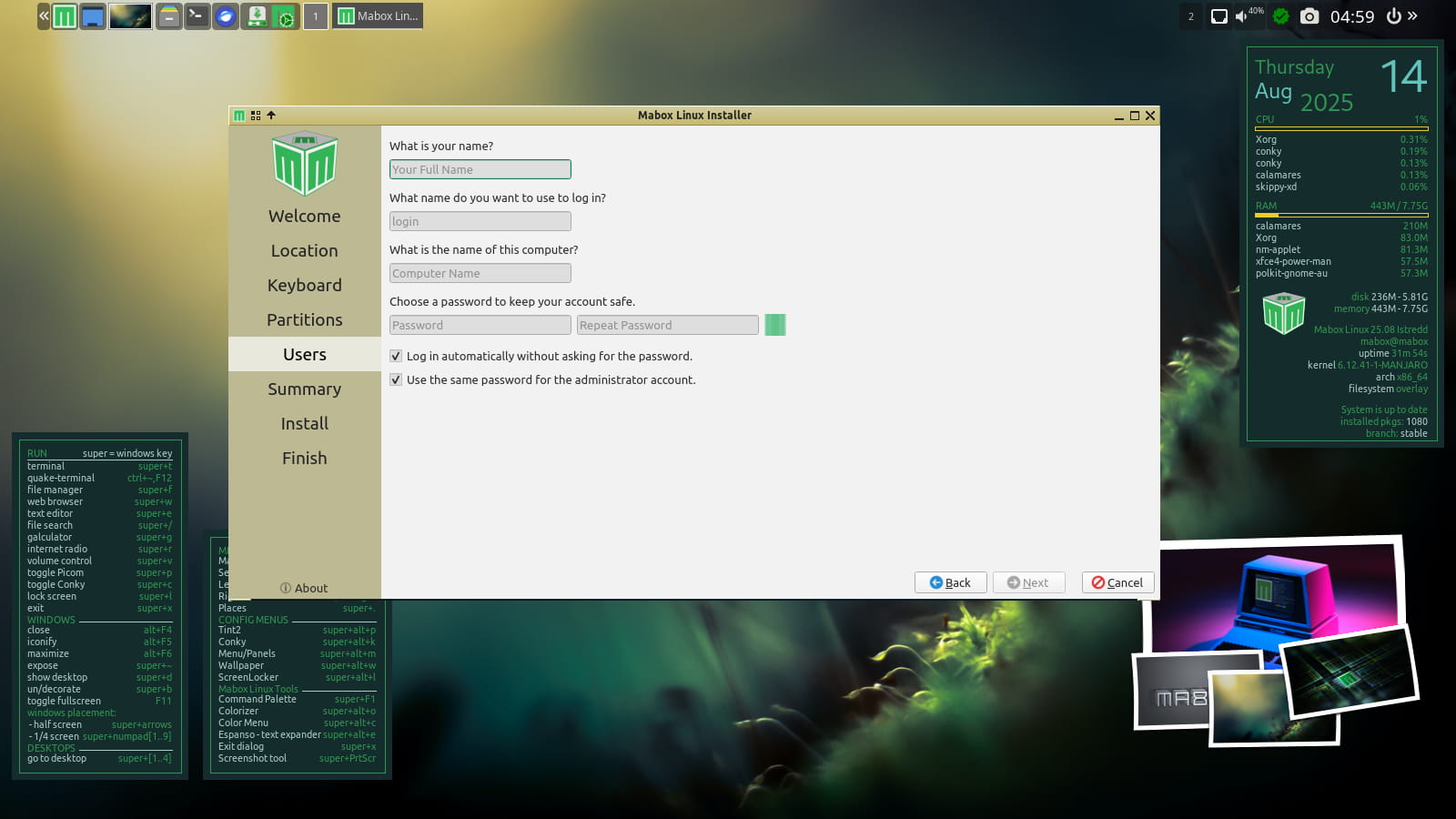Image resolution: width=1456 pixels, height=819 pixels.
Task: Open the web browser from the panel
Action: (x=226, y=16)
